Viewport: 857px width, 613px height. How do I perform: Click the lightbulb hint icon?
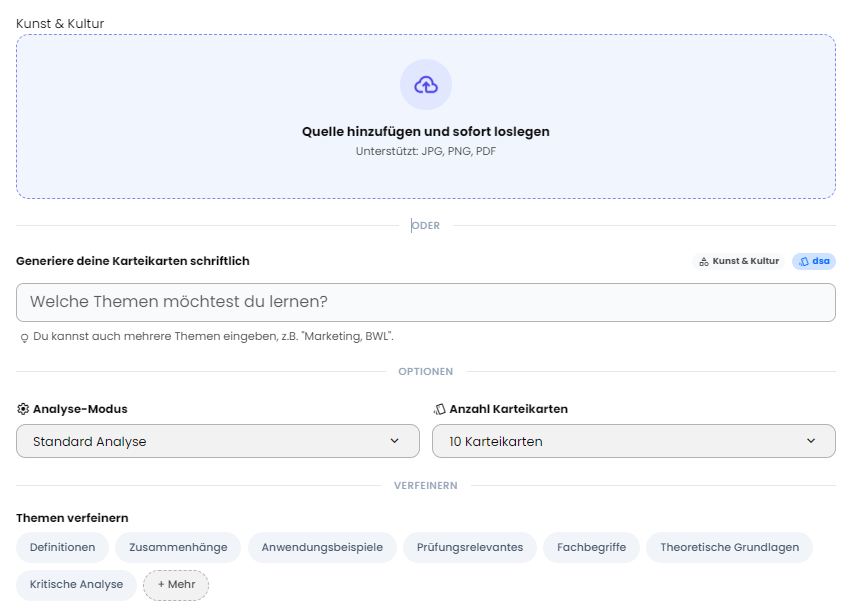pos(24,338)
